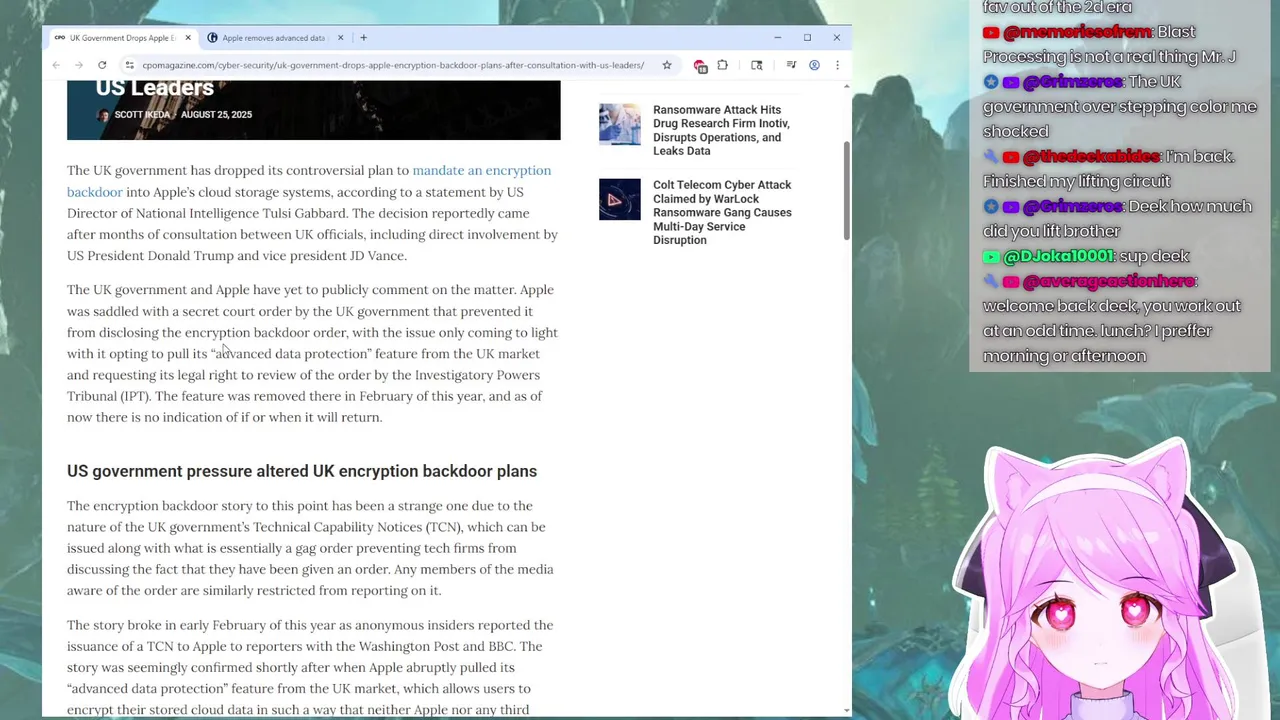Image resolution: width=1280 pixels, height=720 pixels.
Task: Click the browser forward arrow
Action: [78, 65]
